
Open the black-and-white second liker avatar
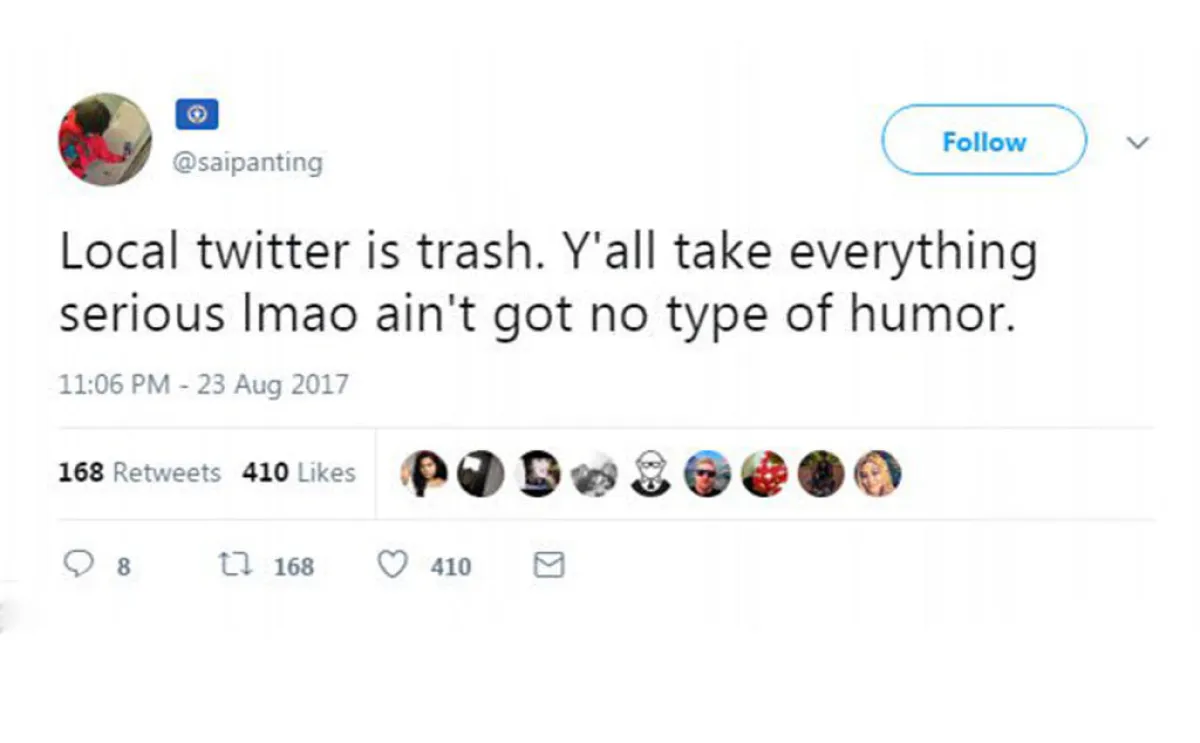coord(481,473)
